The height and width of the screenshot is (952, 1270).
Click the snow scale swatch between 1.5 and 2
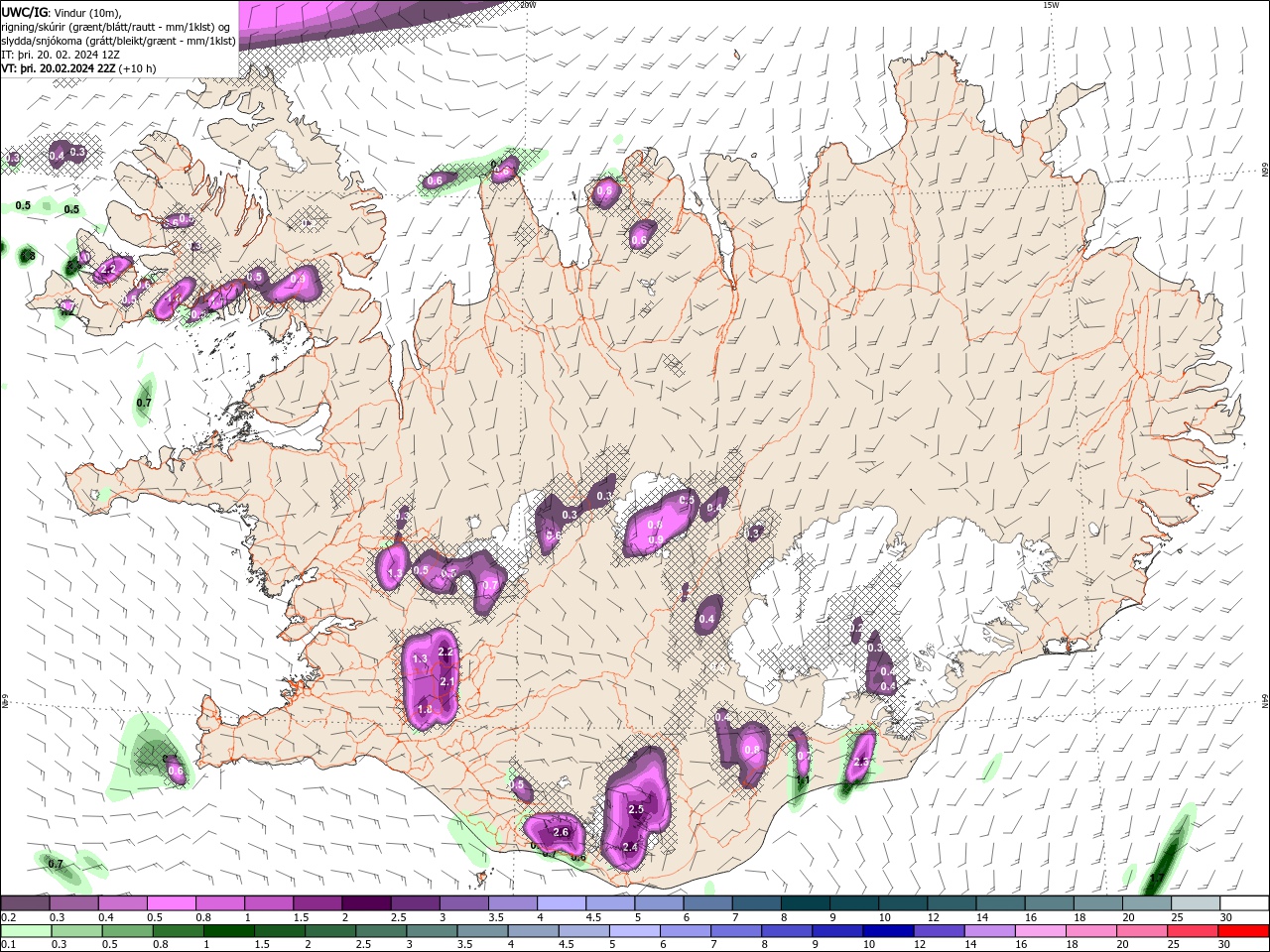tap(317, 902)
